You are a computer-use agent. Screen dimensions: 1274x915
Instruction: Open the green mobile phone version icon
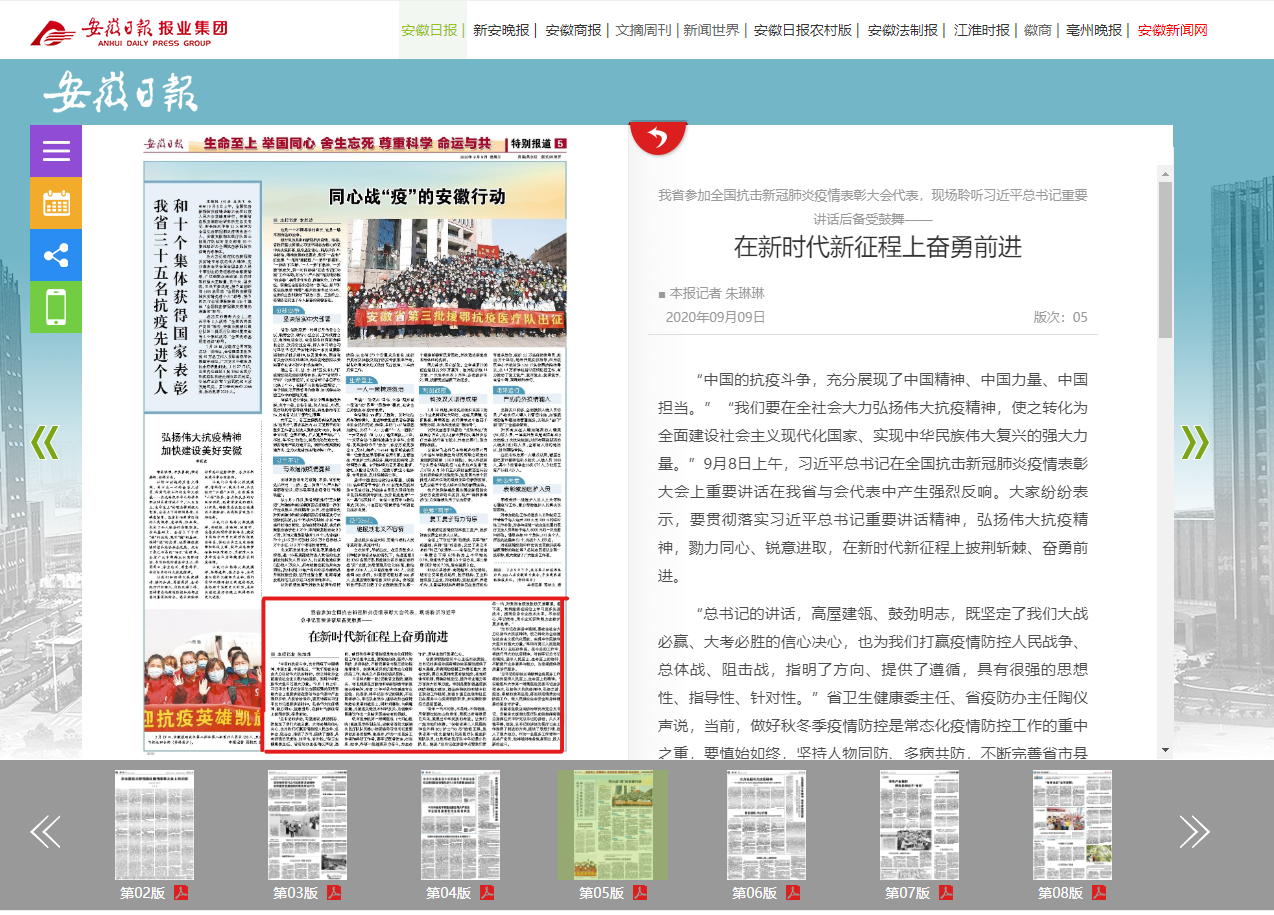(56, 307)
